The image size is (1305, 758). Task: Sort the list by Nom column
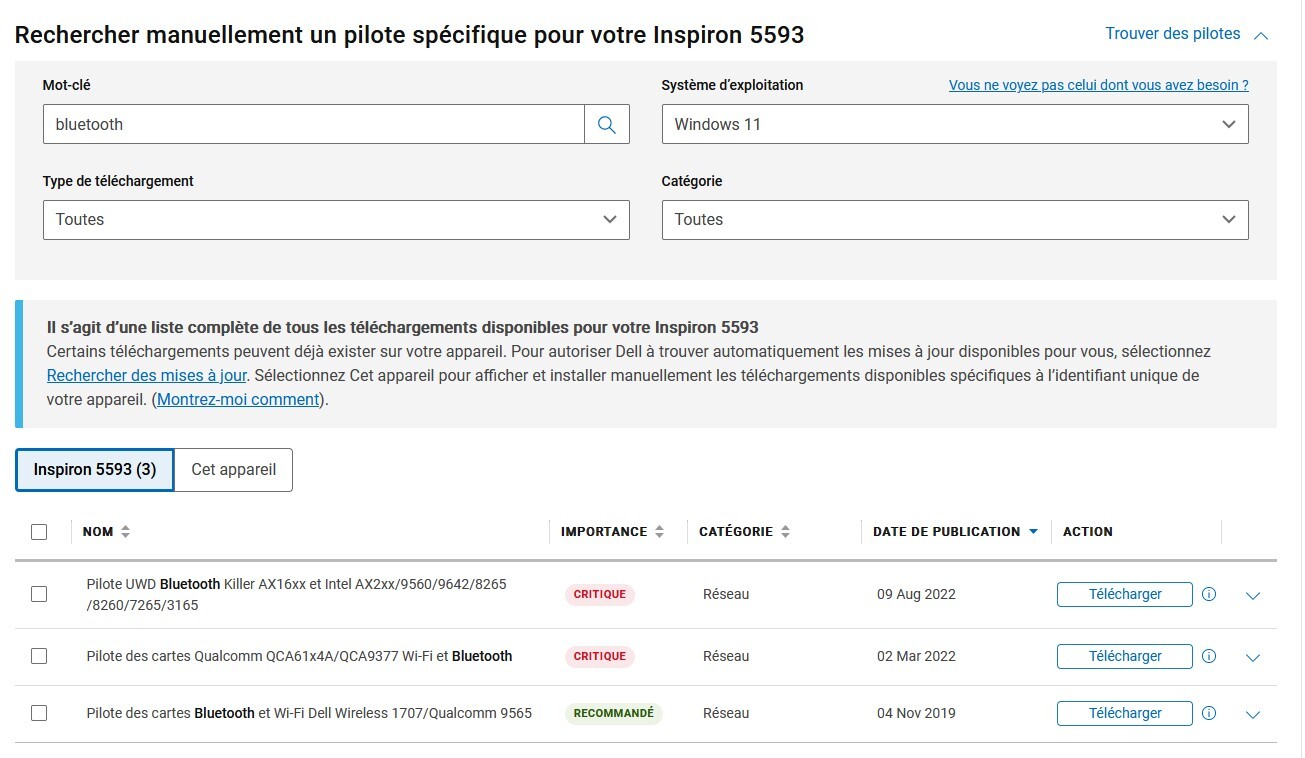[x=125, y=532]
